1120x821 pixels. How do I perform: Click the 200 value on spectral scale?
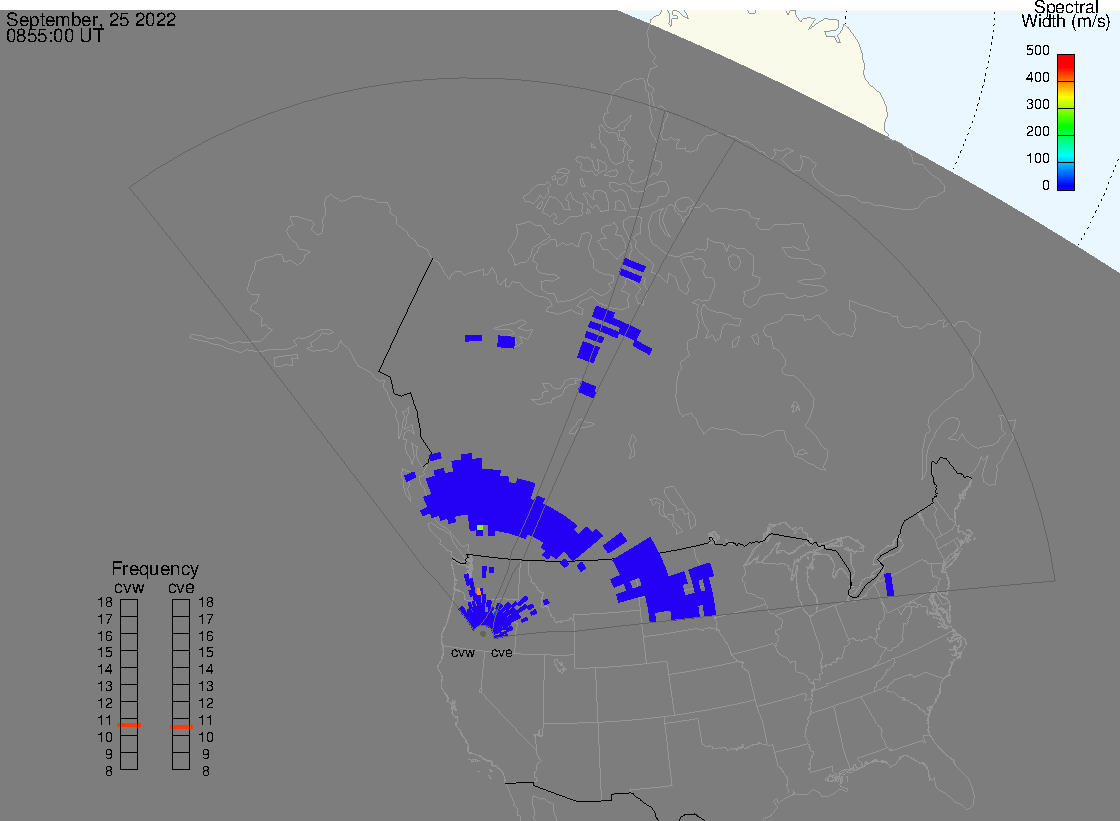[x=1037, y=131]
